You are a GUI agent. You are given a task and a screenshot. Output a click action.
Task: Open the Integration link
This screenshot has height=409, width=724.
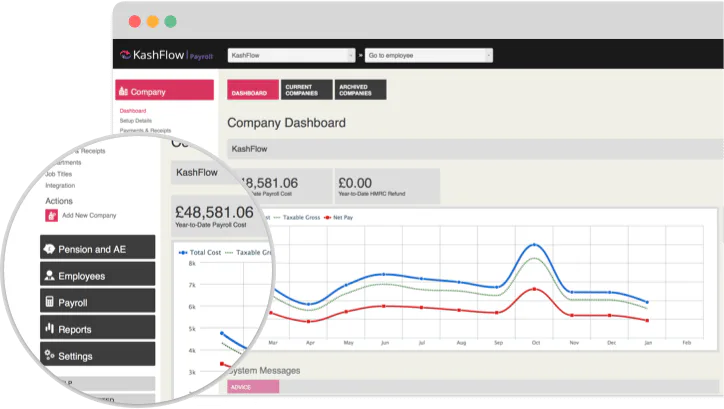[60, 186]
